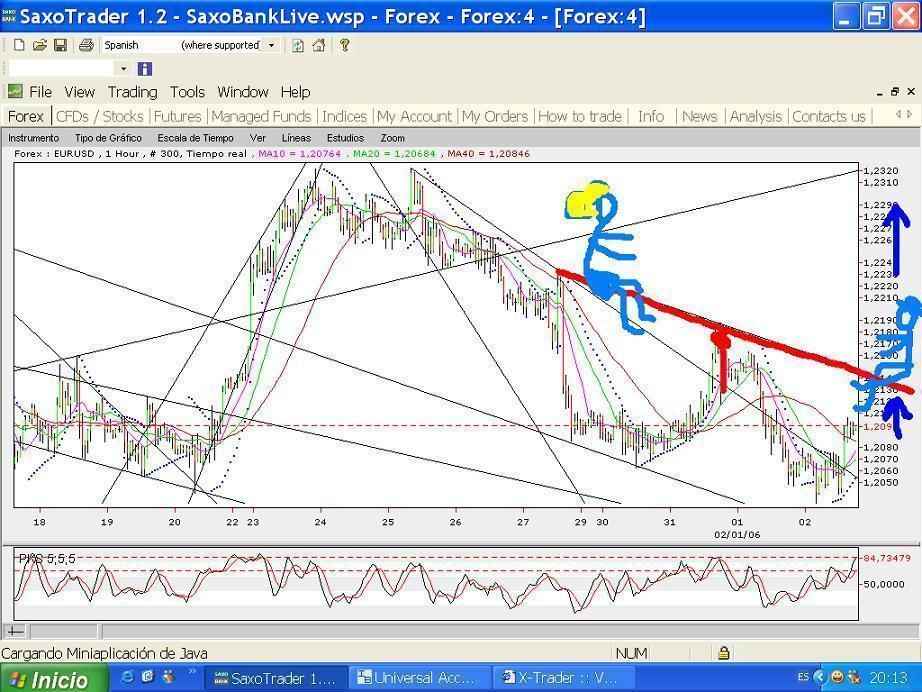Click the tab strip left scroll arrow

(898, 114)
